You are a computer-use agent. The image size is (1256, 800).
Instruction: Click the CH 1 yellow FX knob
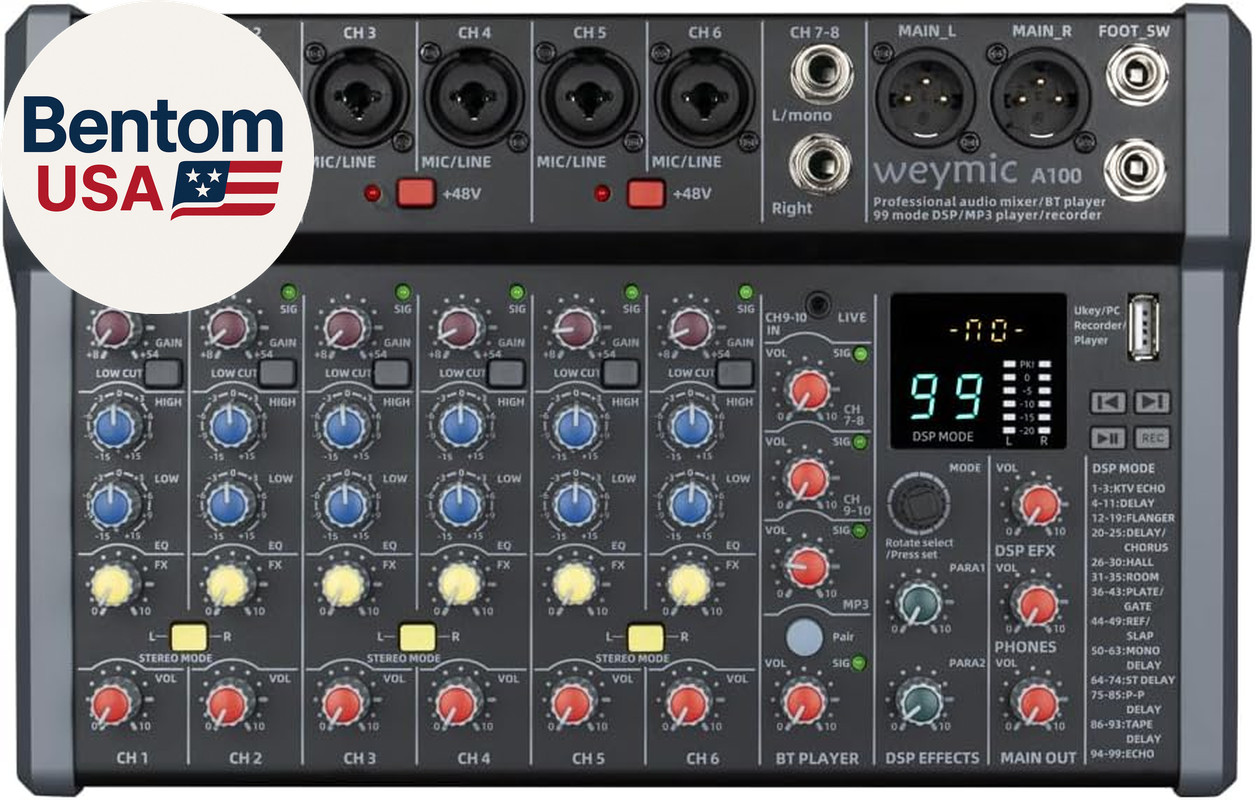click(x=113, y=584)
